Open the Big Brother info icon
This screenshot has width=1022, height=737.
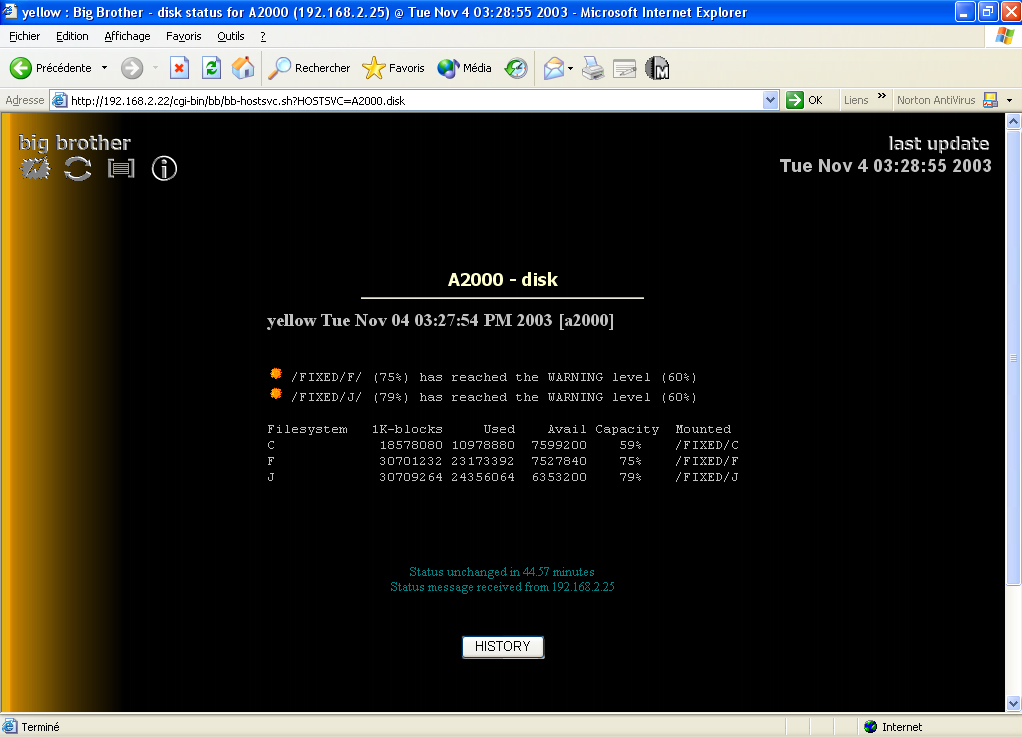pos(164,168)
